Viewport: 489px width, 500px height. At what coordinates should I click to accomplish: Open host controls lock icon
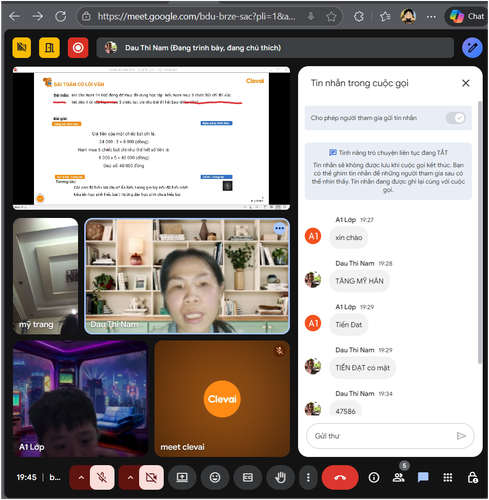[x=473, y=477]
